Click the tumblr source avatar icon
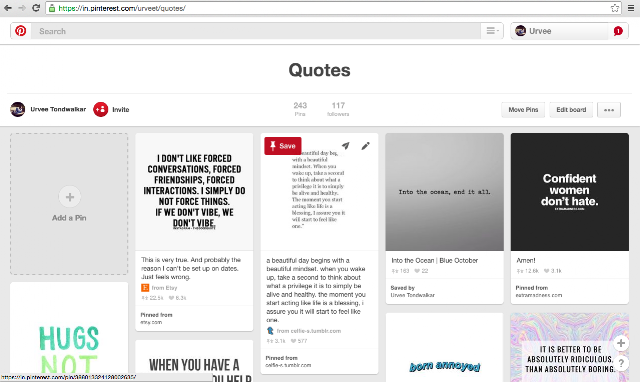 click(x=270, y=331)
